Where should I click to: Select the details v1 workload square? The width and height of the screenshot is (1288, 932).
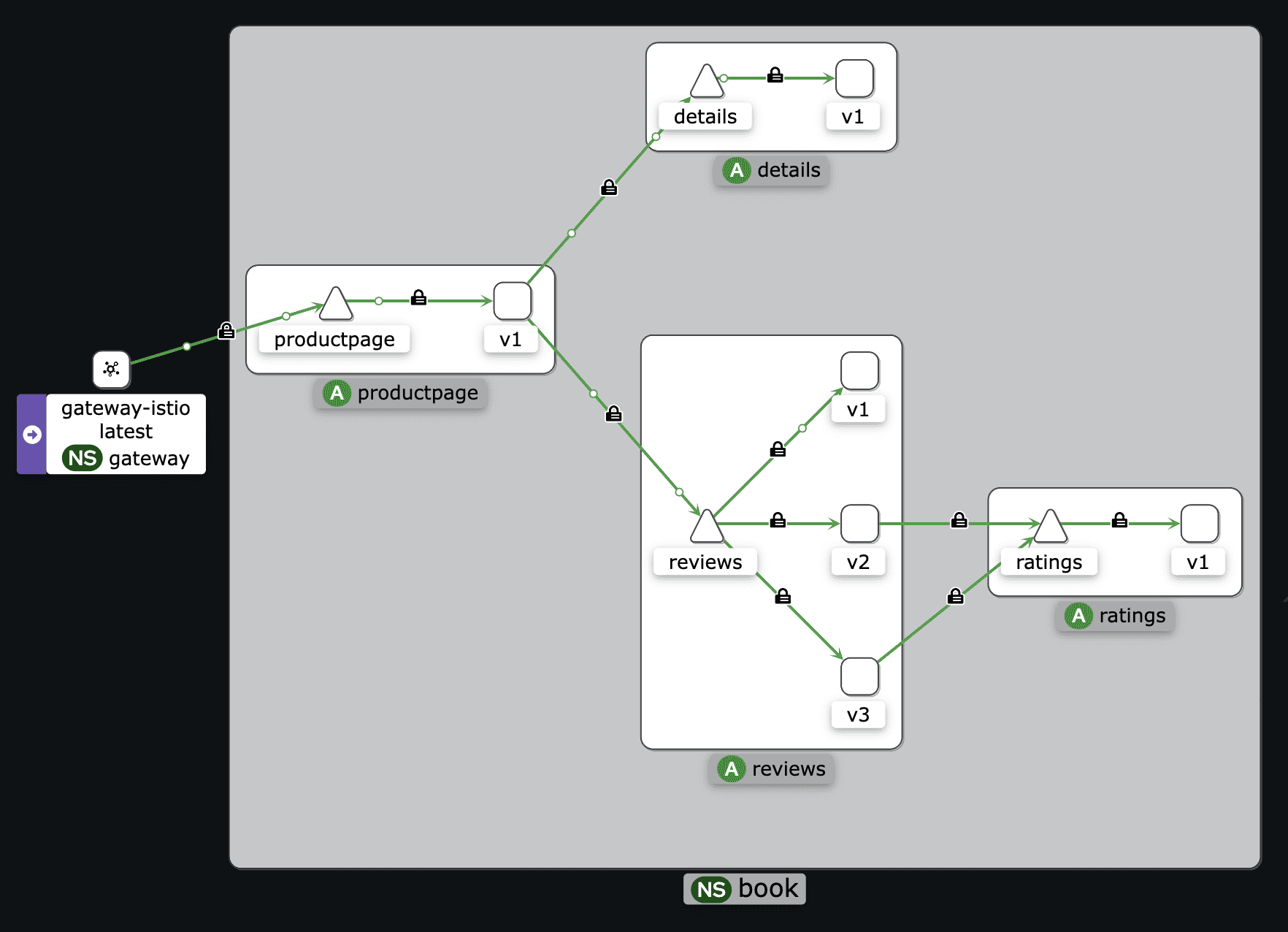click(x=854, y=78)
